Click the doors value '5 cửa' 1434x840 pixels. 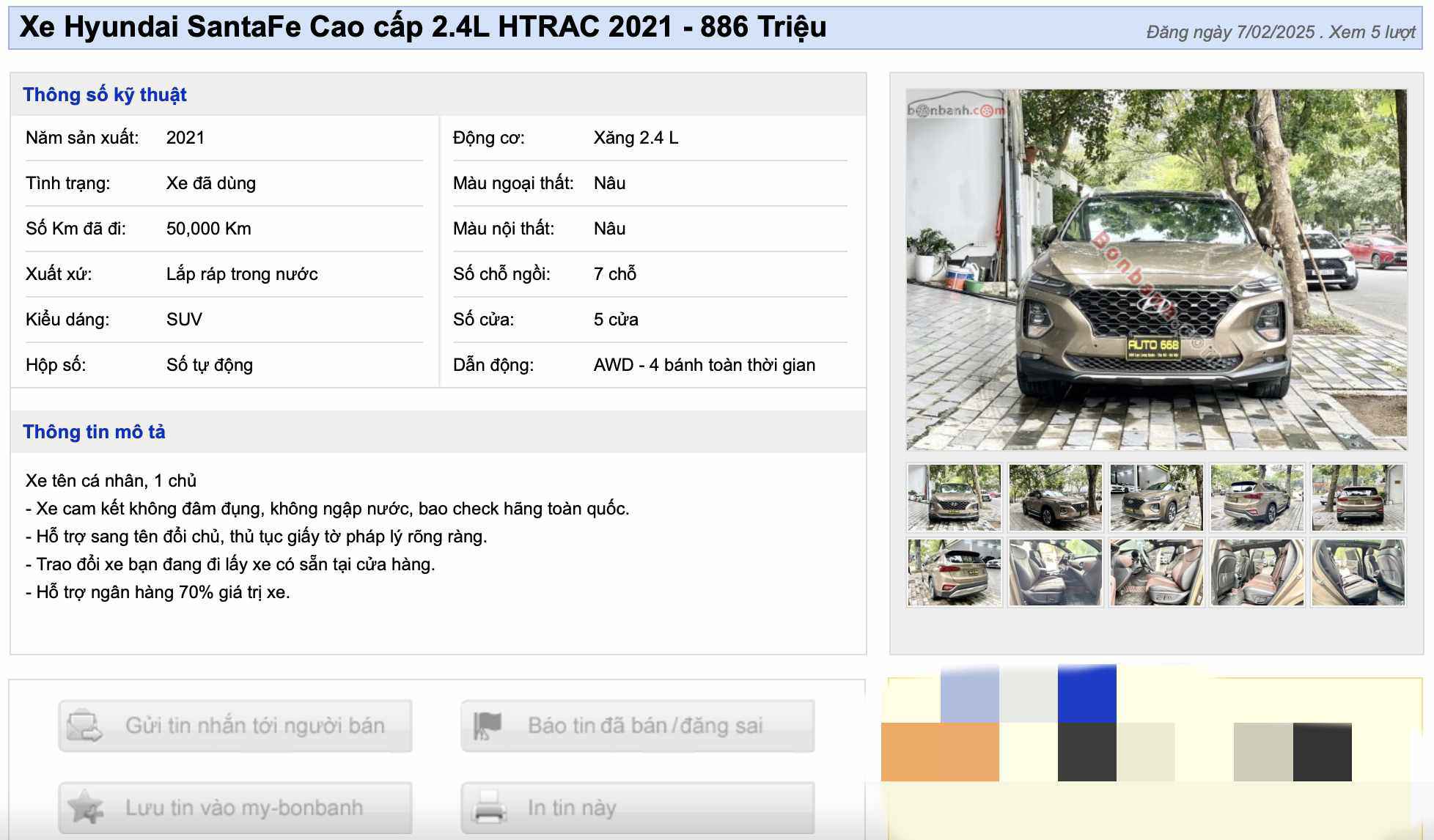[x=616, y=320]
